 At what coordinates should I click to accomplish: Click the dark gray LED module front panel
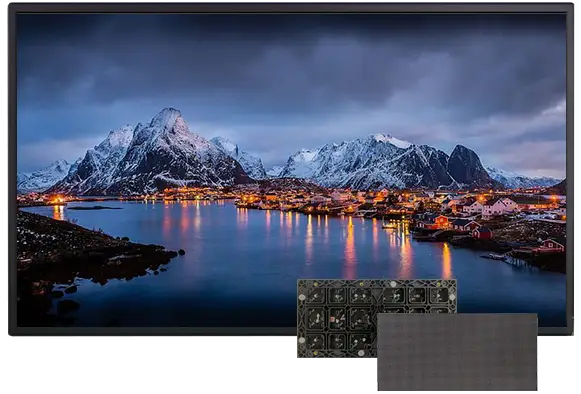click(x=457, y=351)
